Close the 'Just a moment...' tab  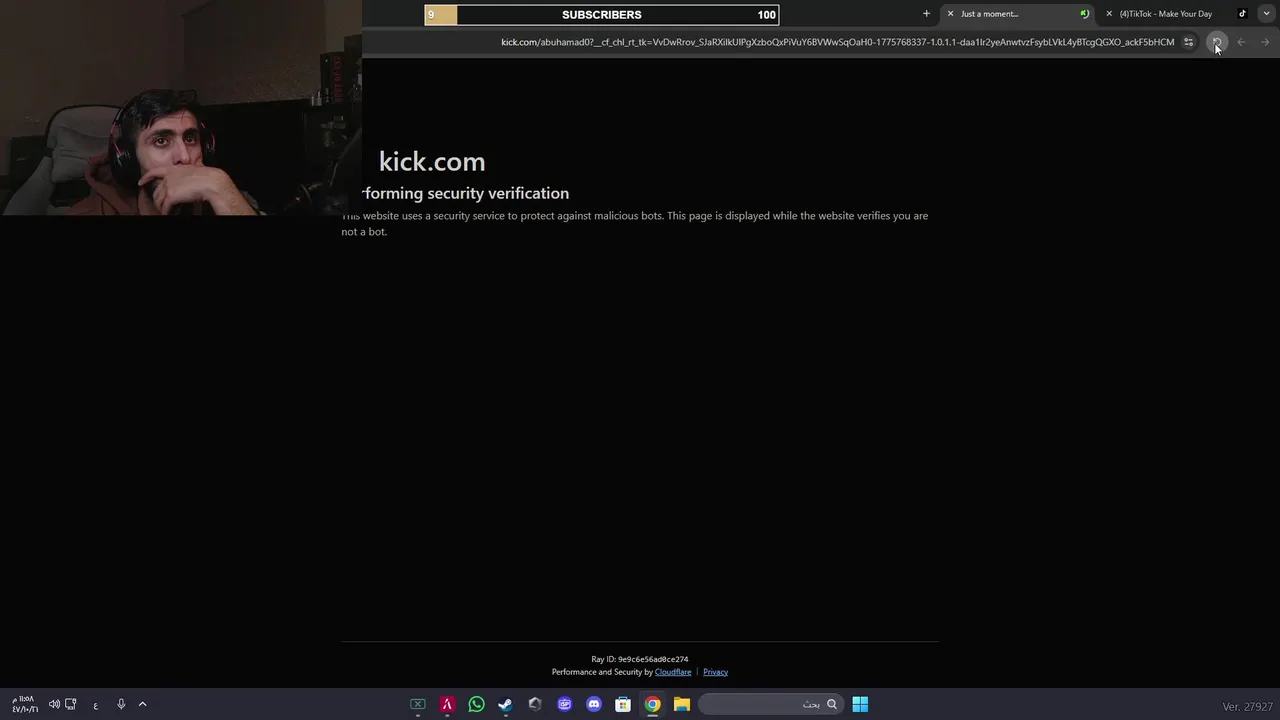click(950, 14)
